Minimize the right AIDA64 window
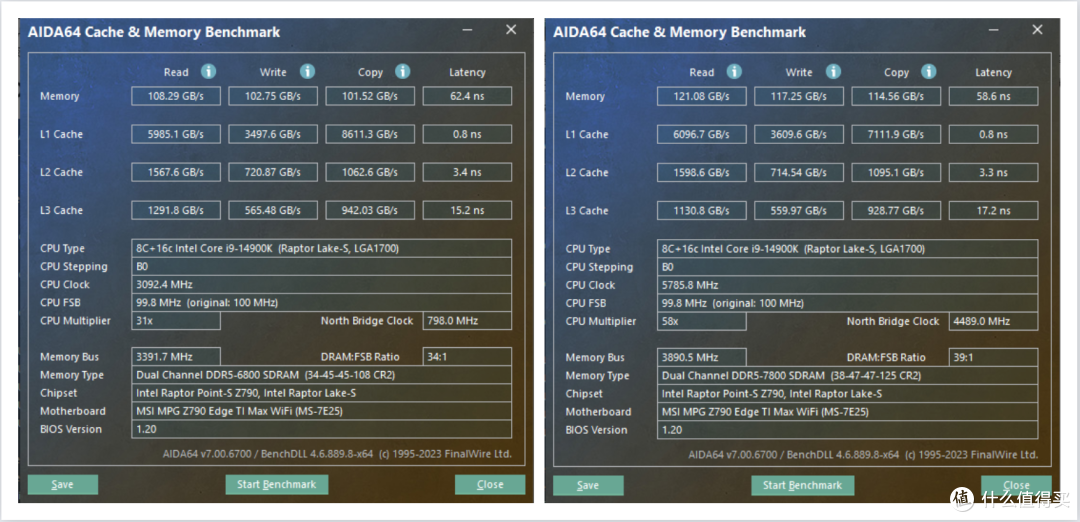Viewport: 1080px width, 522px height. point(994,30)
